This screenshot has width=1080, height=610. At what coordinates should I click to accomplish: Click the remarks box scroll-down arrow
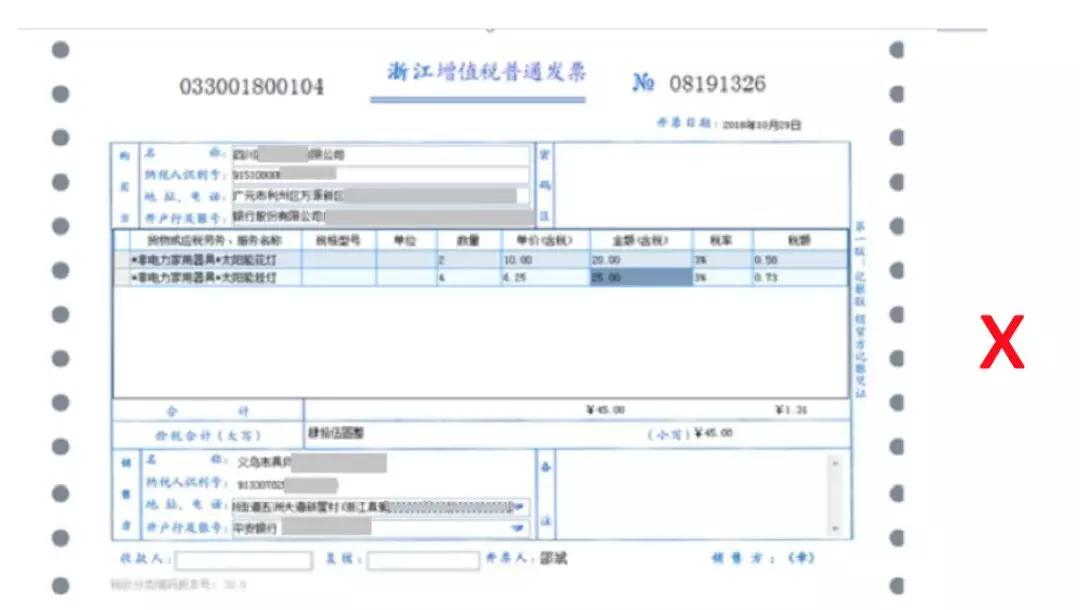[x=835, y=528]
